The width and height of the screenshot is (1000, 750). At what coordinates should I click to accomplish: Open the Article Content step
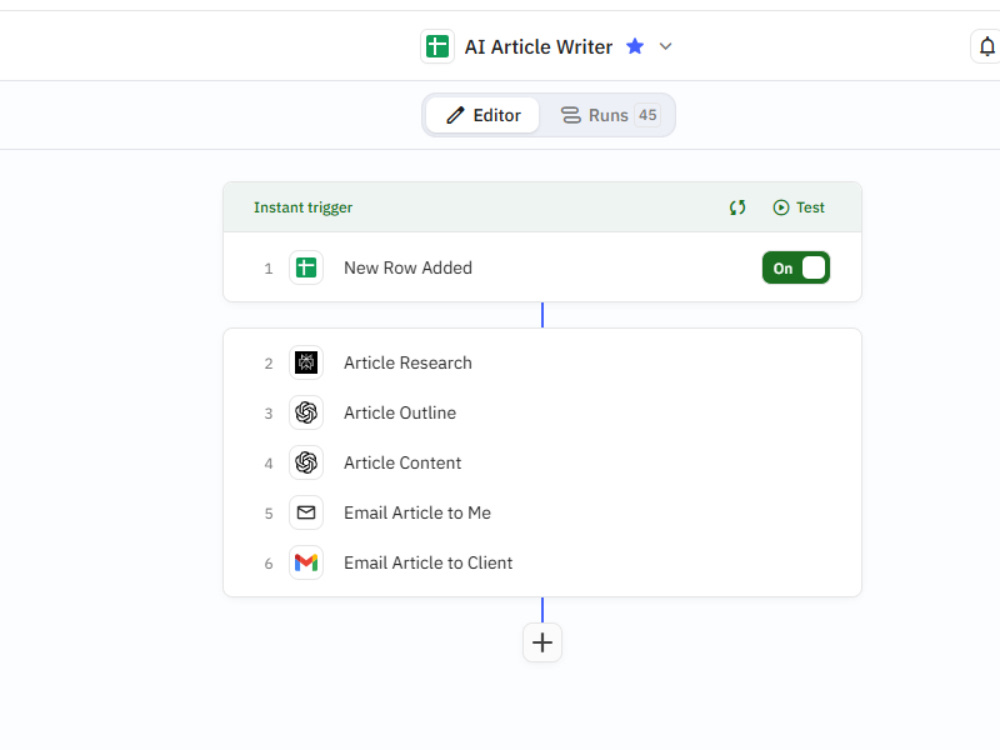(542, 462)
